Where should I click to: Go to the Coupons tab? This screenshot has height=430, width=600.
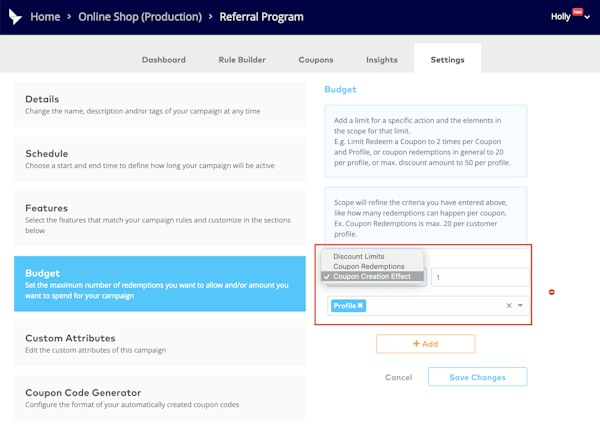[x=316, y=60]
